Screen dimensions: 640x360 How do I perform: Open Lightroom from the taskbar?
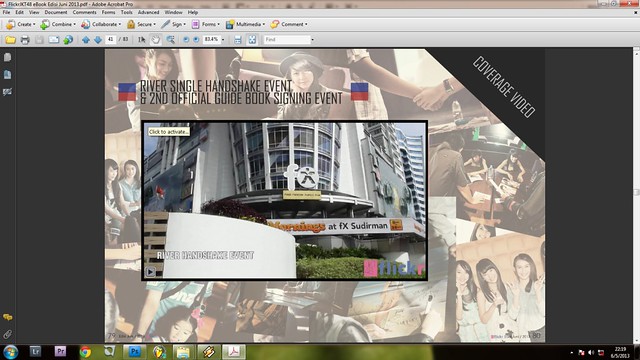point(36,351)
